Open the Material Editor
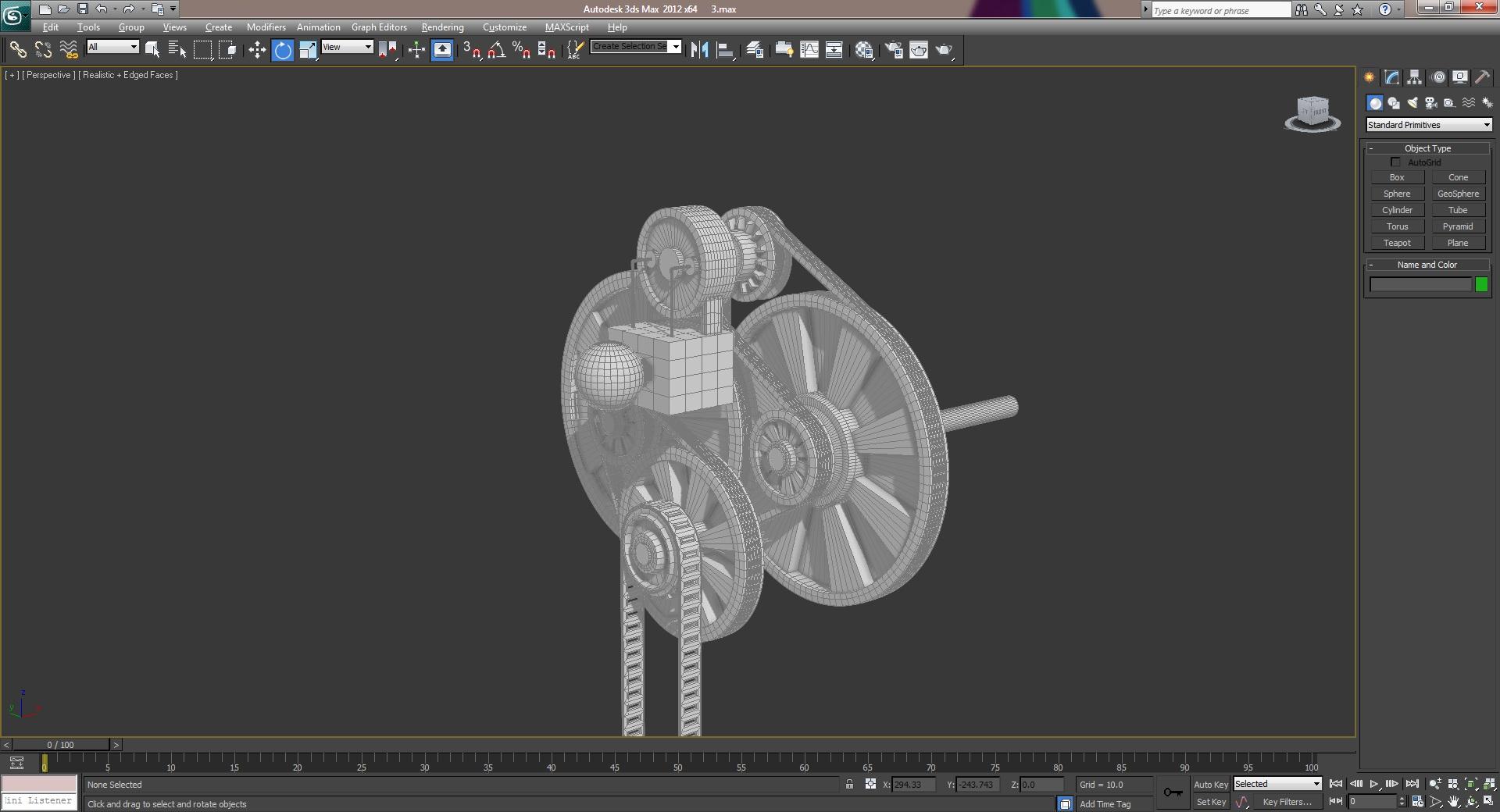Screen dimensions: 1500x812 pos(864,50)
